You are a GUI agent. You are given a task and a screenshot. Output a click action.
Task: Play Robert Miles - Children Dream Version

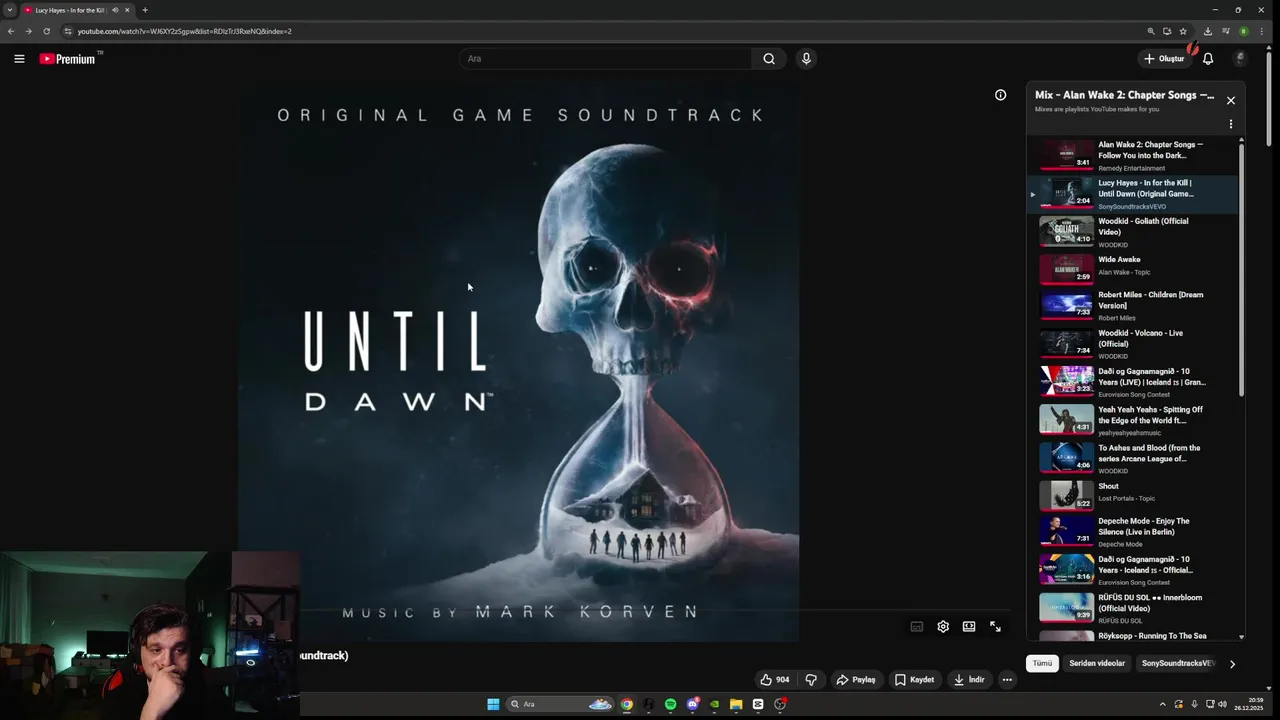coord(1134,306)
